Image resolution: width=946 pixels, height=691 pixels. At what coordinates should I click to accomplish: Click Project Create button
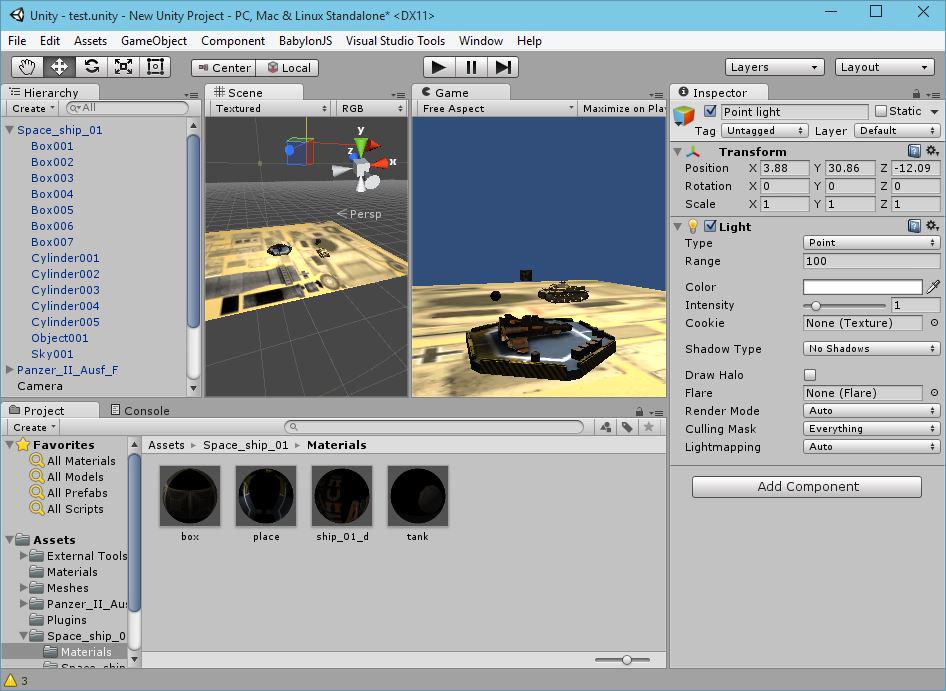click(34, 427)
